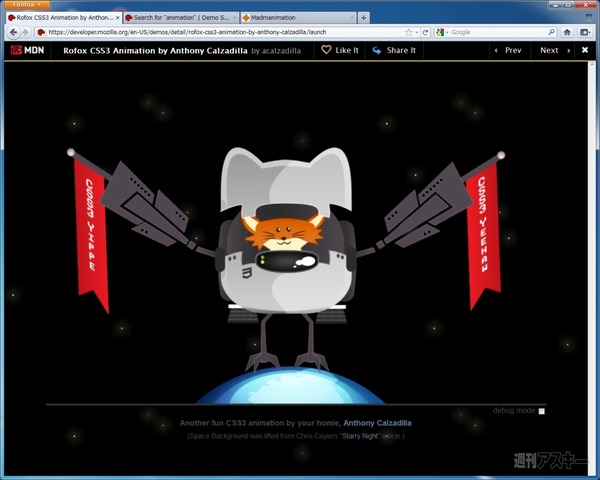The width and height of the screenshot is (600, 480).
Task: Close the Search for "animation" tab
Action: point(235,18)
